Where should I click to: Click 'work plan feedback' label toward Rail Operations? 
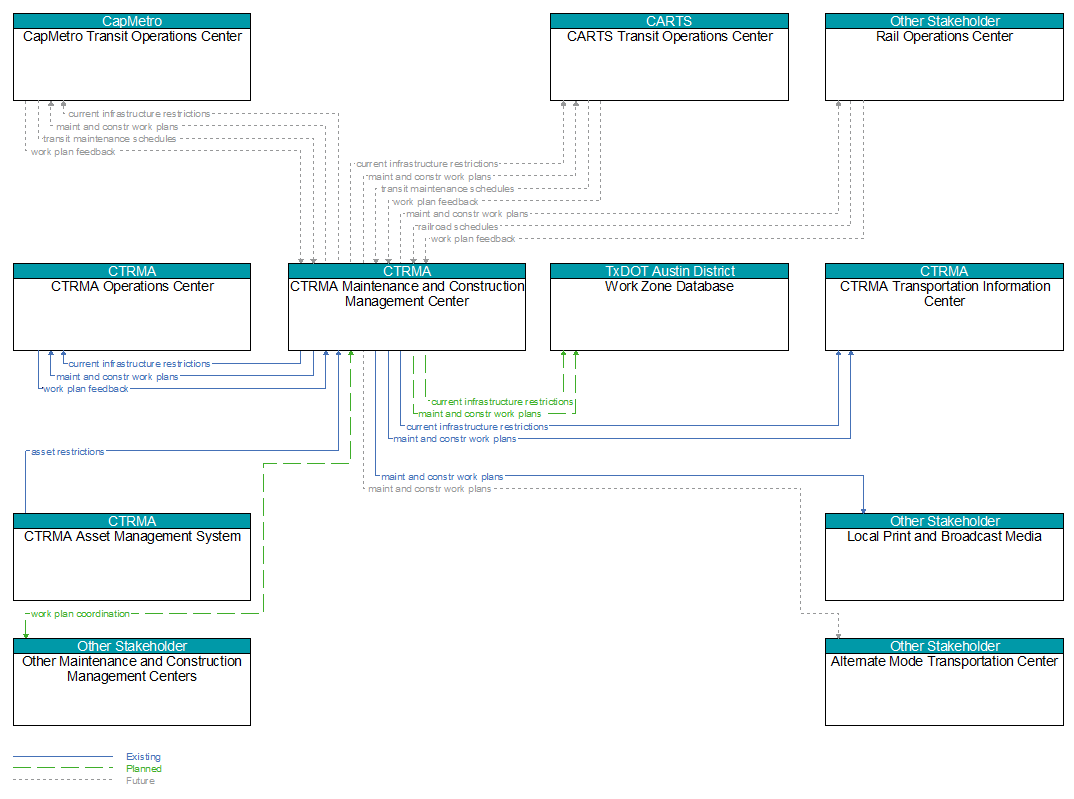point(473,239)
